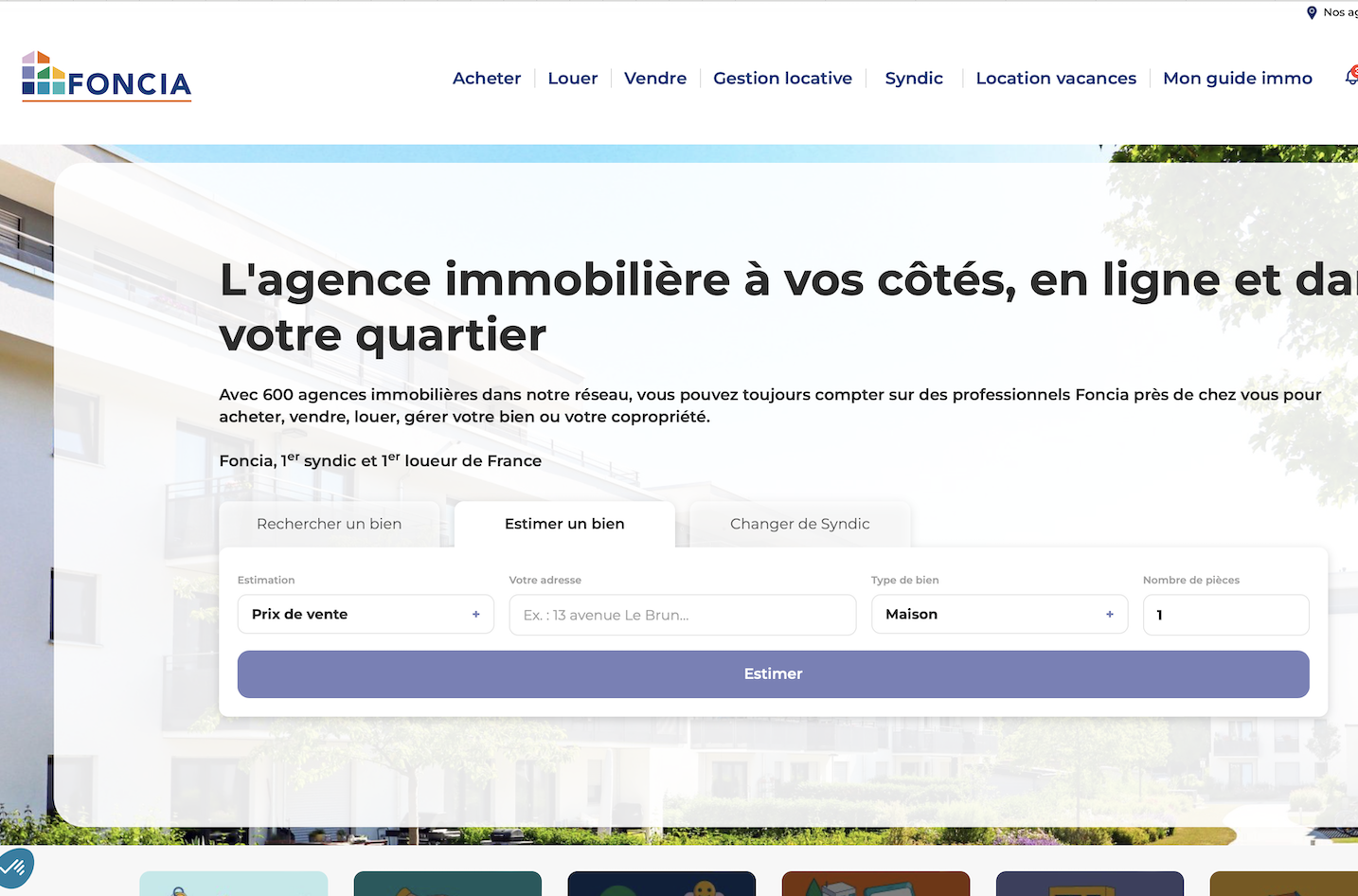This screenshot has height=896, width=1358.
Task: Click the Votre adresse input field
Action: 682,616
